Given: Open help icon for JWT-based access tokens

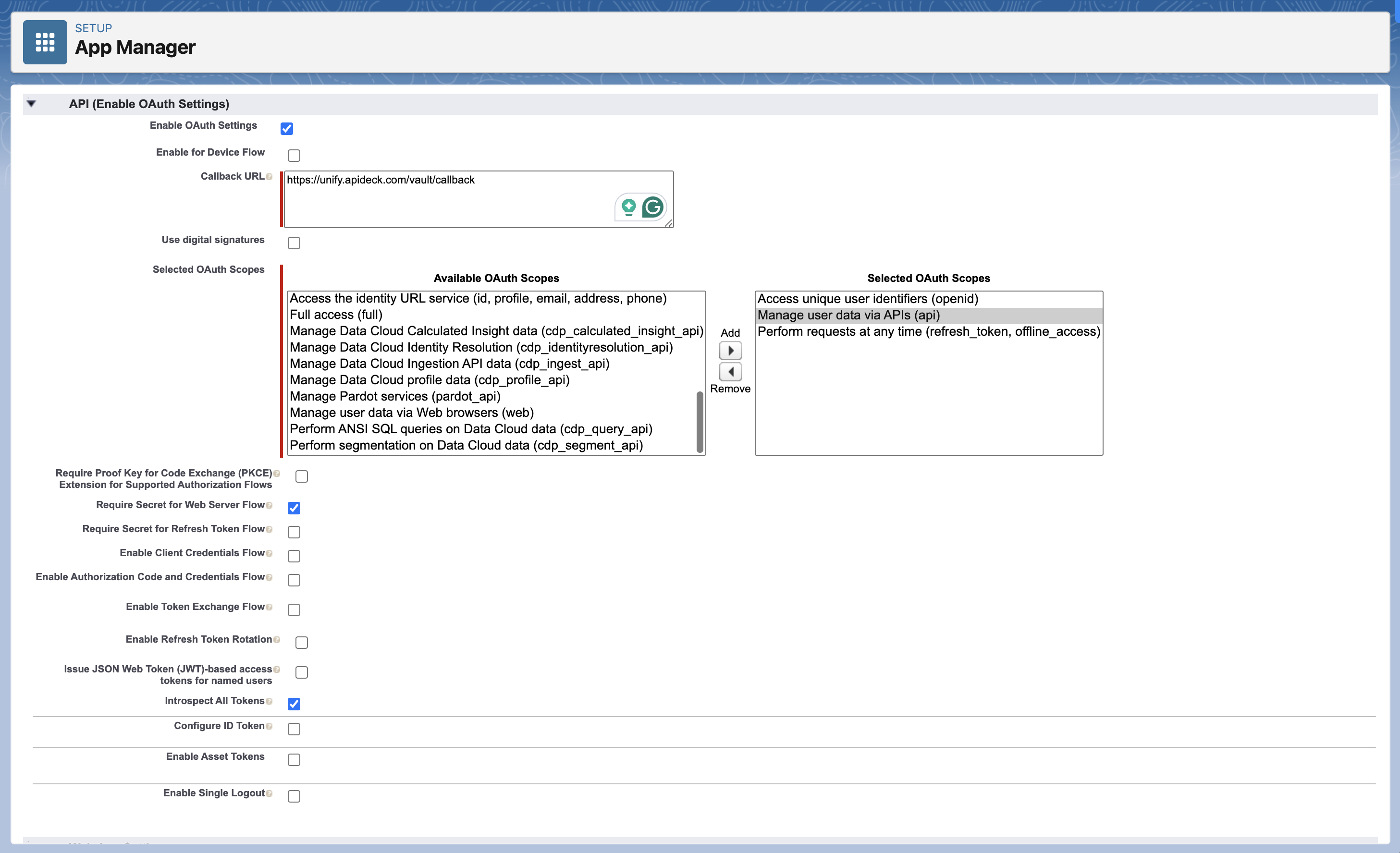Looking at the screenshot, I should [x=277, y=669].
